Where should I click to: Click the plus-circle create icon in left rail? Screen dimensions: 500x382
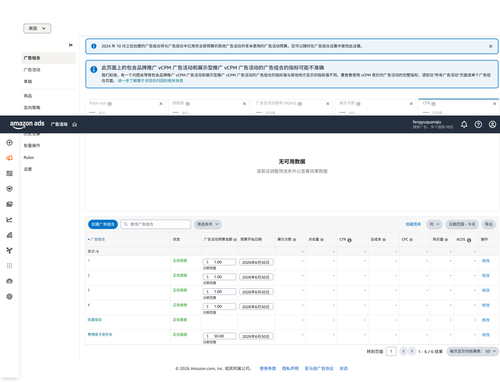tap(9, 142)
